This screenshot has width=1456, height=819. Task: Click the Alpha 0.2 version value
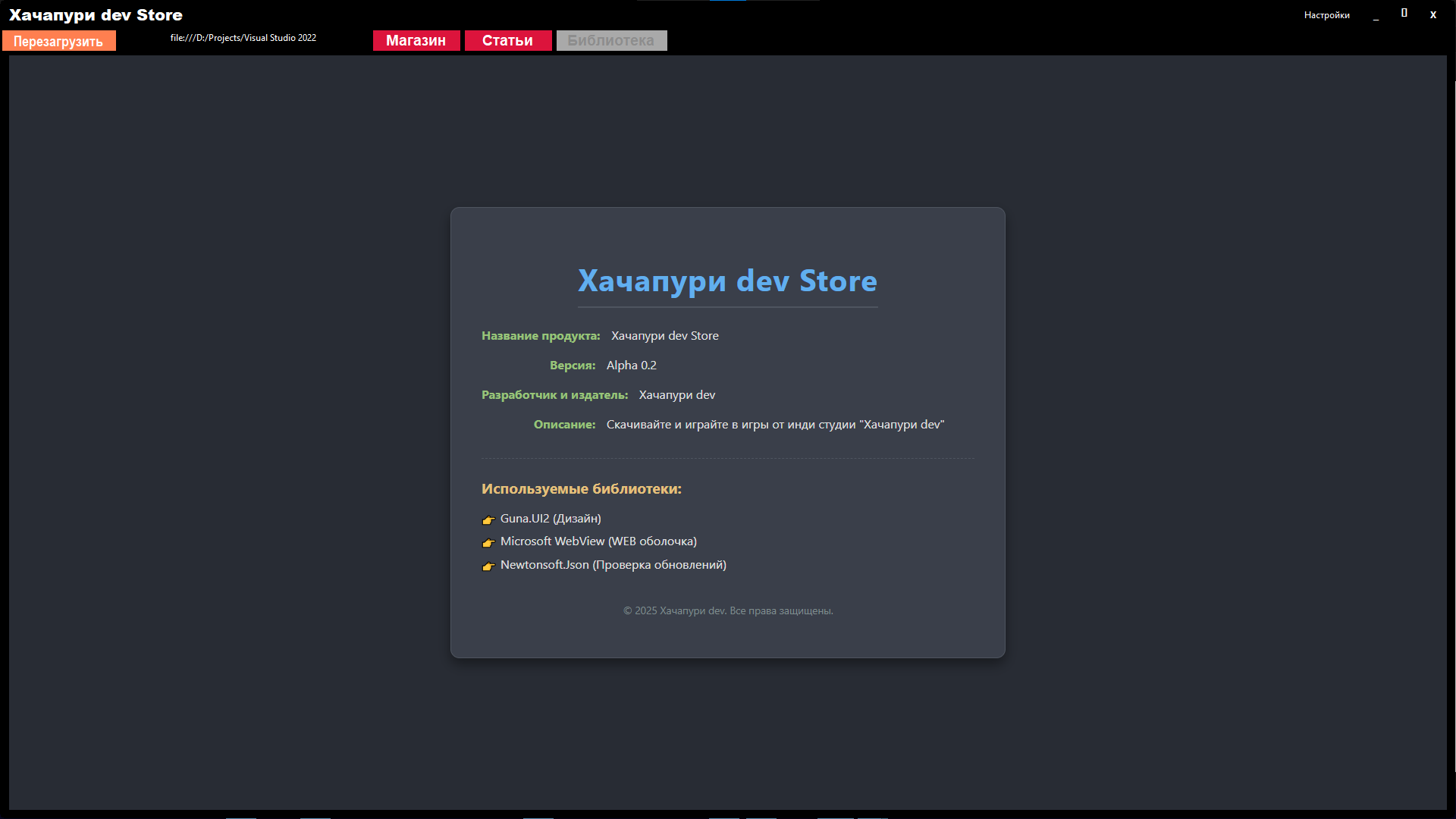pyautogui.click(x=632, y=366)
